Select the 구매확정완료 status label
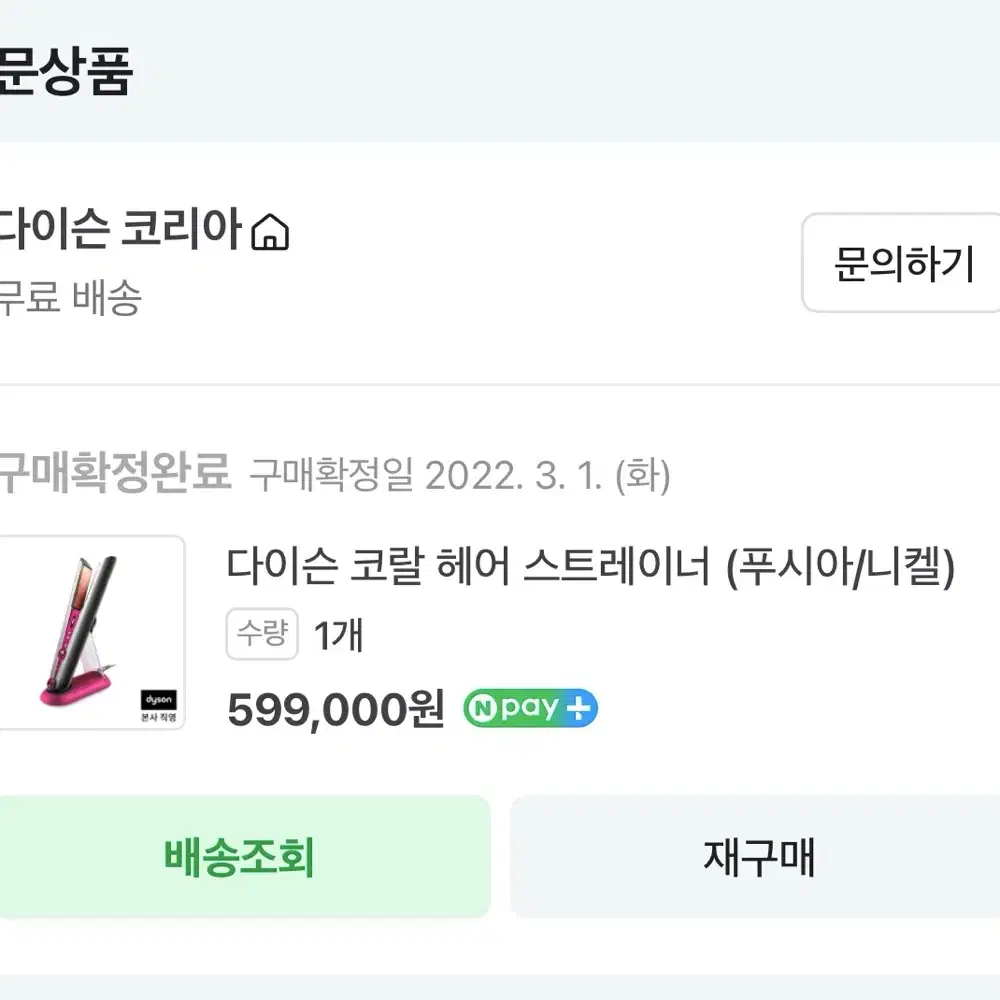The width and height of the screenshot is (1000, 1000). click(x=115, y=473)
